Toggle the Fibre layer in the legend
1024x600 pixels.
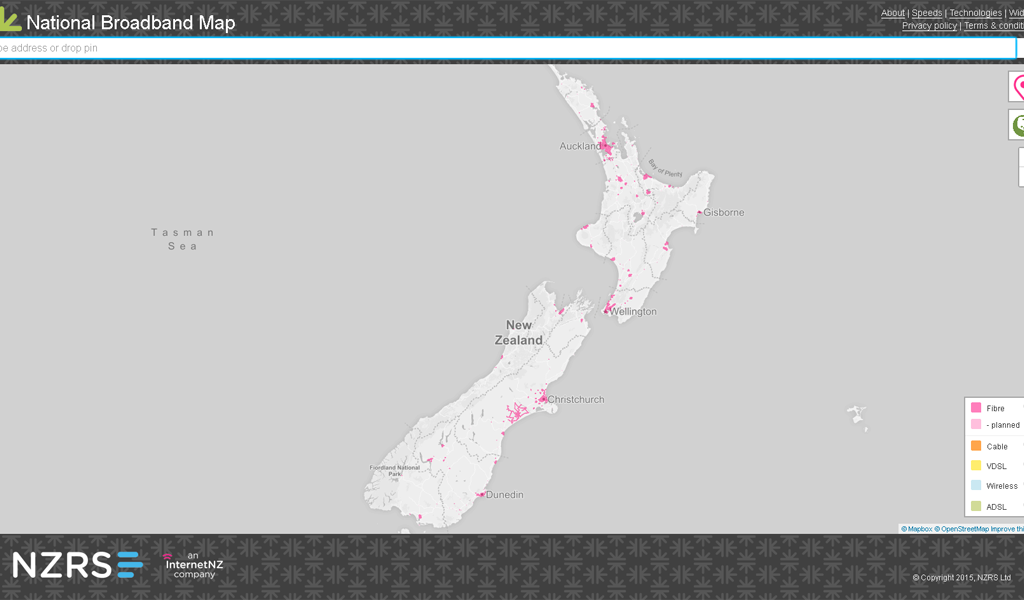coord(993,408)
